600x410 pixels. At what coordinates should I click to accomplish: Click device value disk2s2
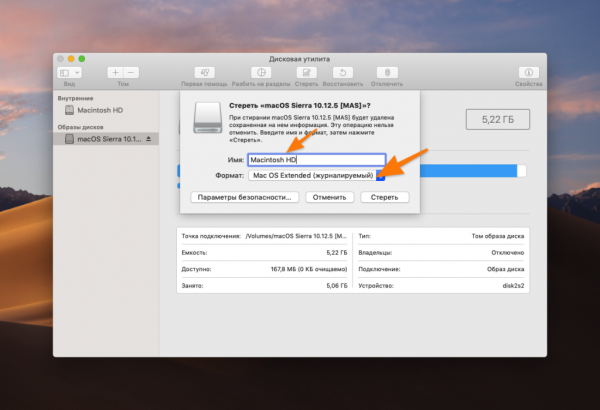coord(513,286)
